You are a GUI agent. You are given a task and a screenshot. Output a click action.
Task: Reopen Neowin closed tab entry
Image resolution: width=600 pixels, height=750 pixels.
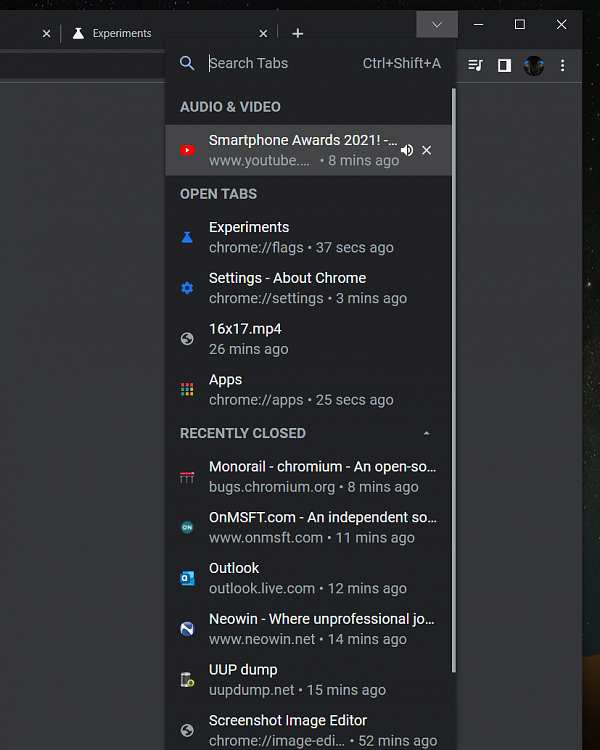(x=308, y=629)
